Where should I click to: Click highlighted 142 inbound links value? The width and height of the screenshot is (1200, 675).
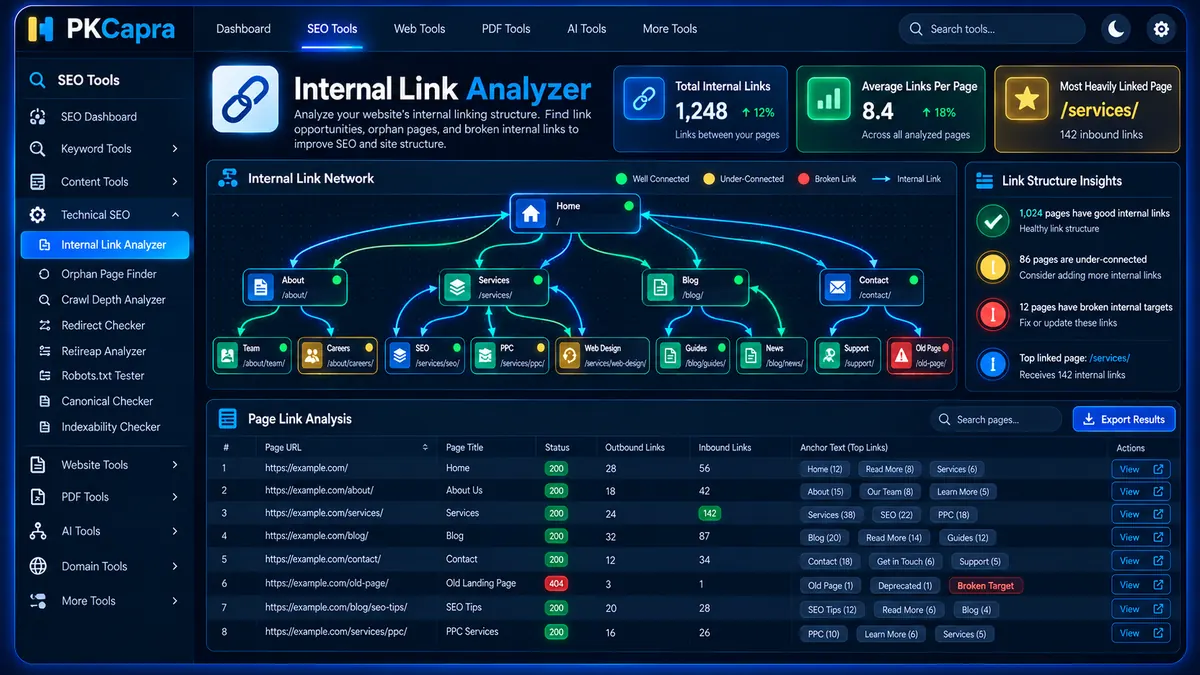[x=710, y=513]
